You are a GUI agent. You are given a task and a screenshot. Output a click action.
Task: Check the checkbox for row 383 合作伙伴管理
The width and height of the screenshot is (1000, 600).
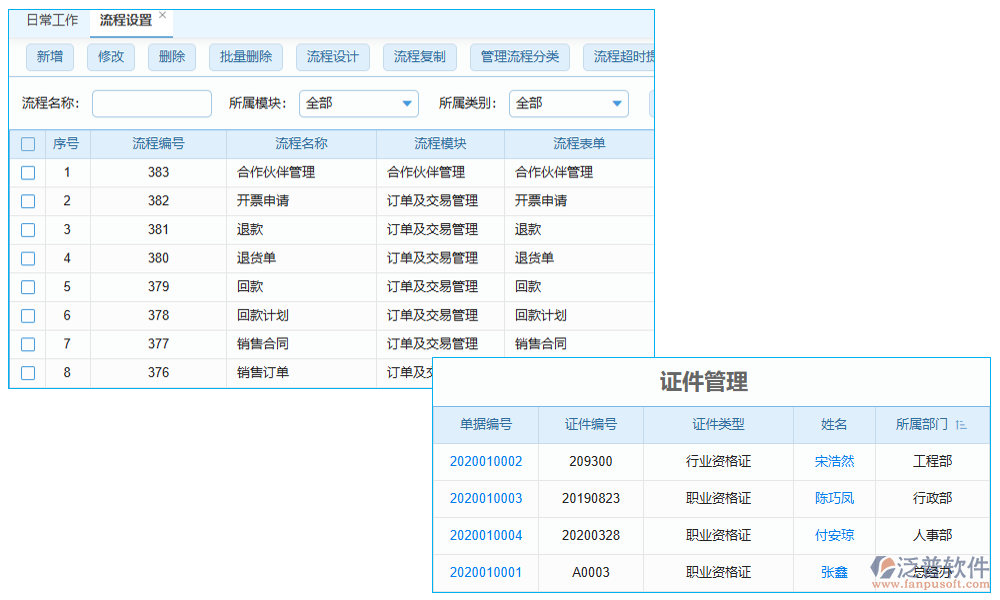27,172
